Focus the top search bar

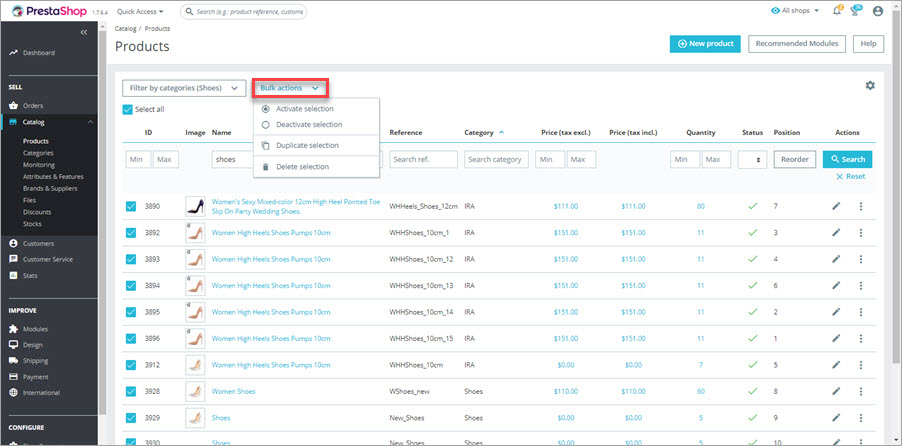[x=243, y=11]
